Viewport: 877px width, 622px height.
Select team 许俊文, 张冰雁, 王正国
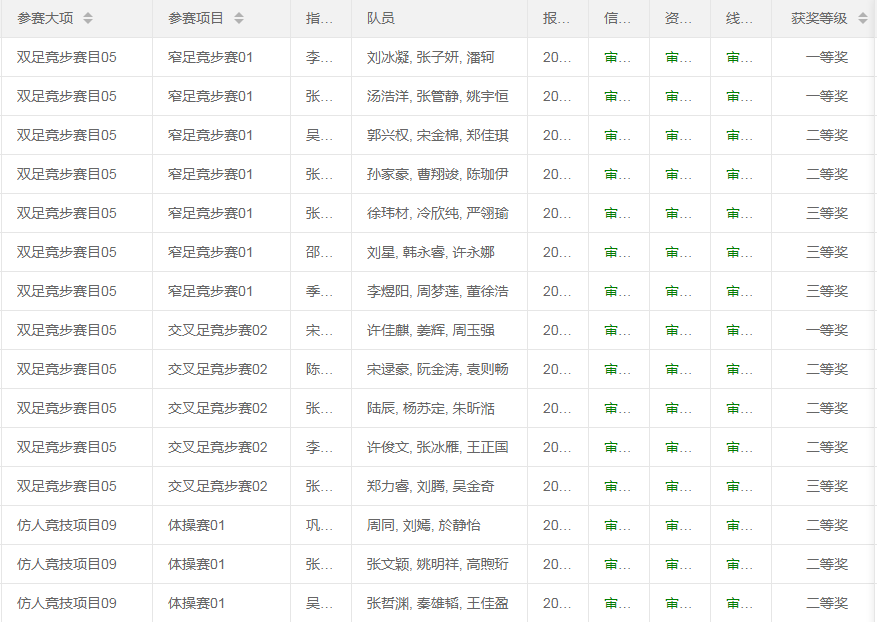(437, 448)
